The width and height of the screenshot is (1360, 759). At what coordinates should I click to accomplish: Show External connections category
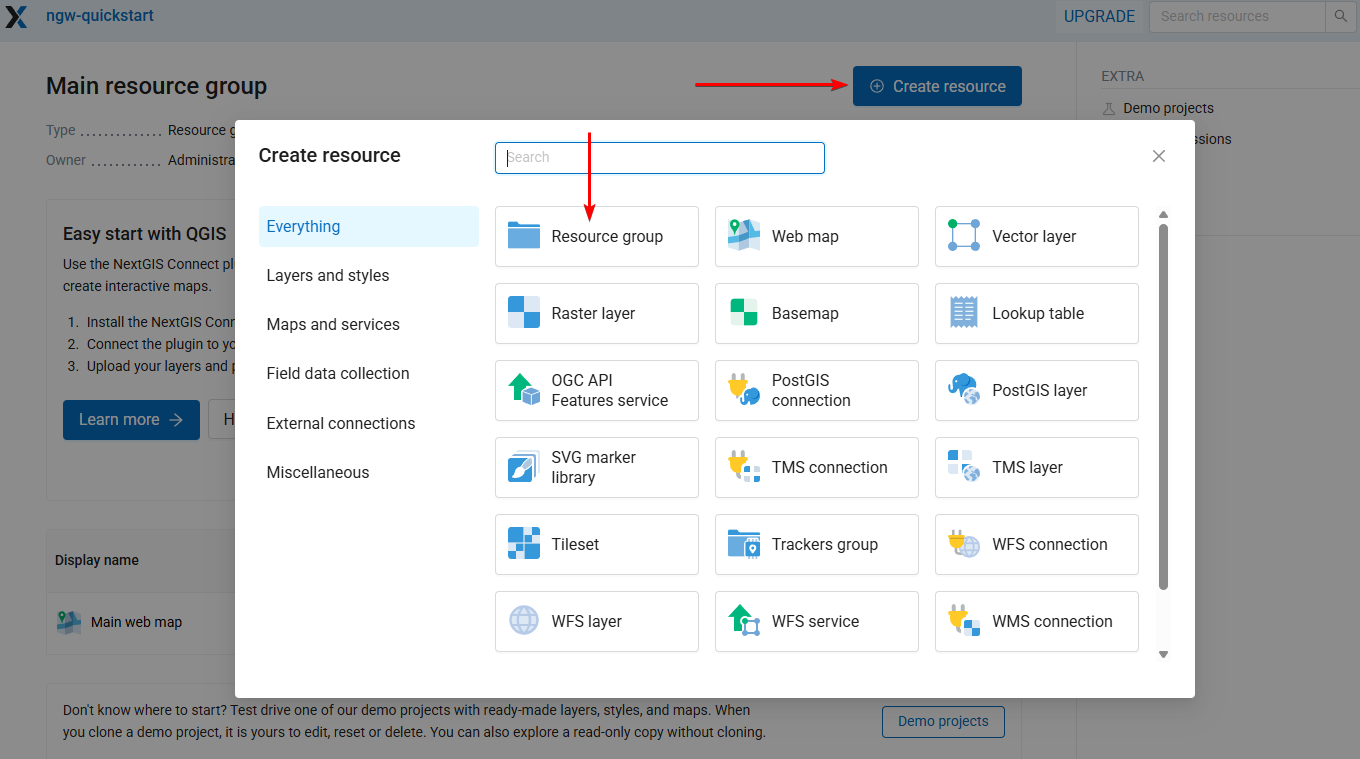(x=341, y=423)
